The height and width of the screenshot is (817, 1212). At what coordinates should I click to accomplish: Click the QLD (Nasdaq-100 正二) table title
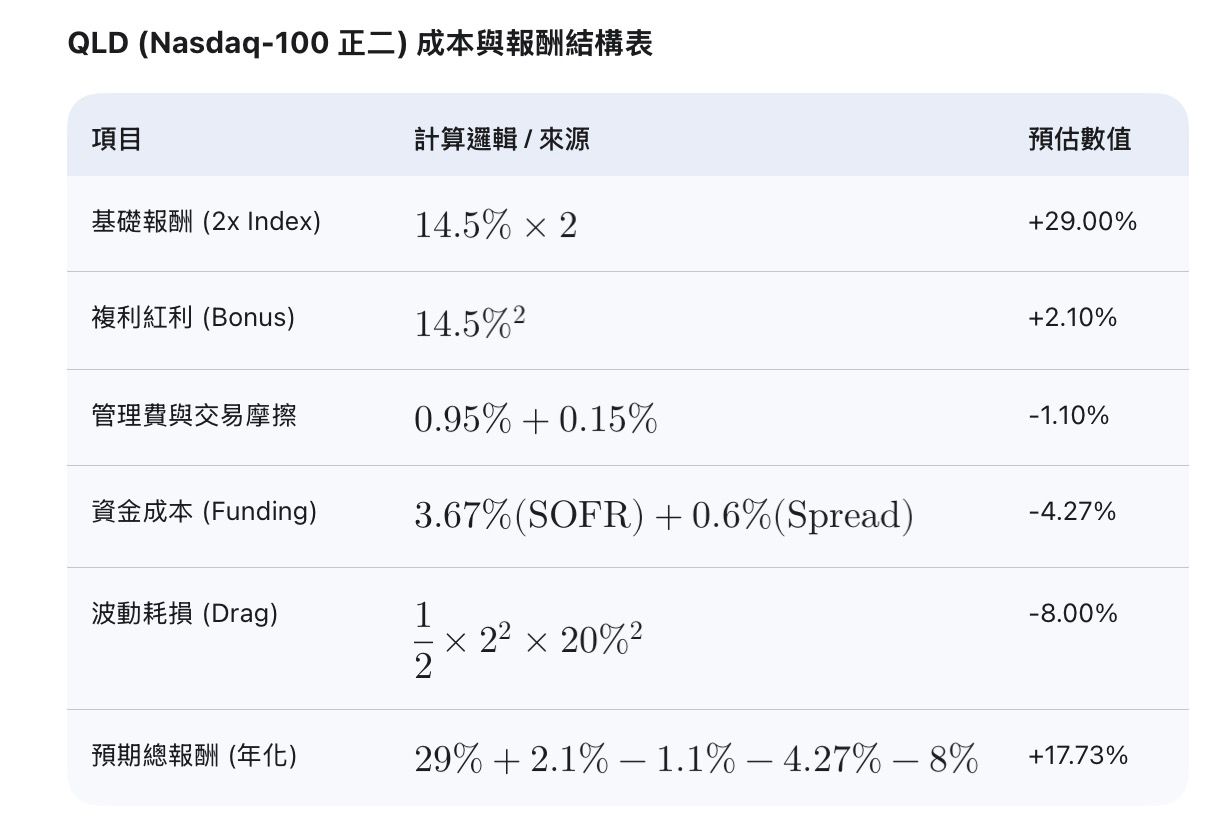click(360, 44)
